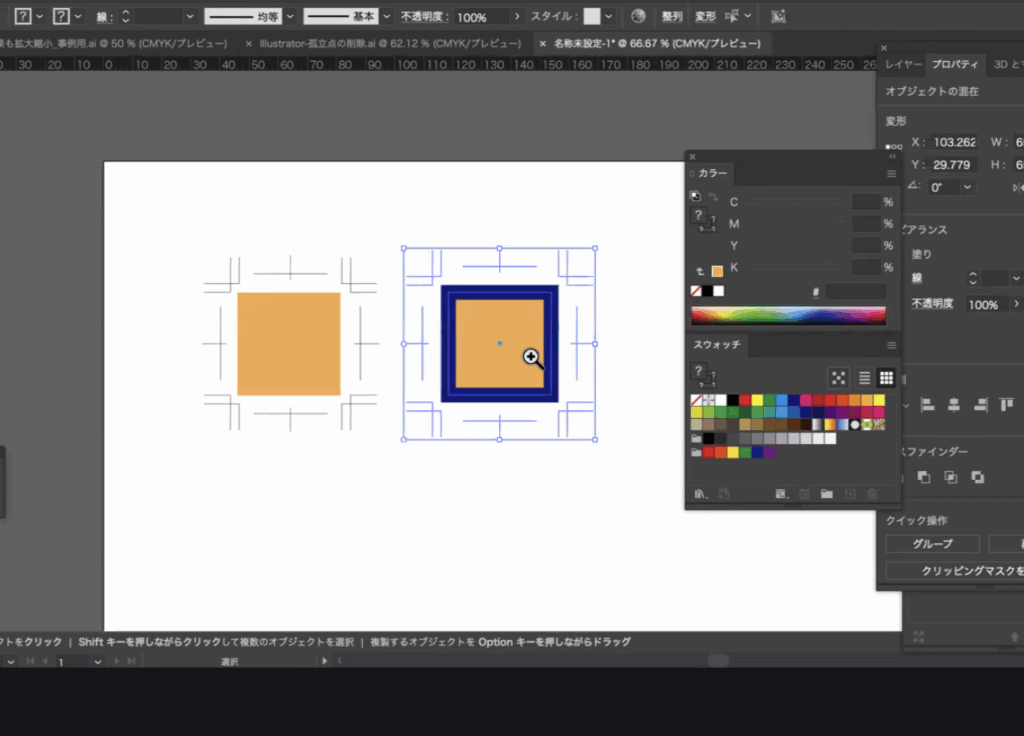This screenshot has width=1024, height=736.
Task: Show swatches in list view
Action: [865, 377]
